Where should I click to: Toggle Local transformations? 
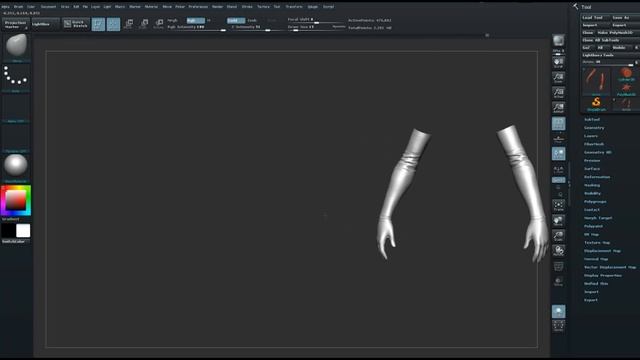click(558, 154)
